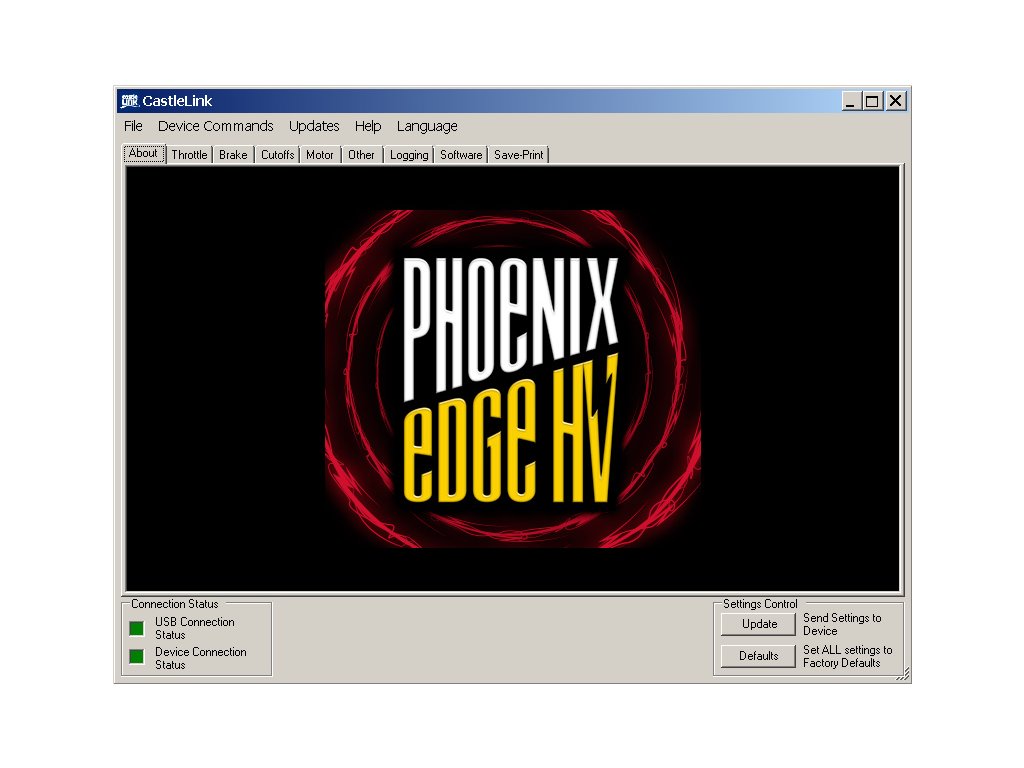Switch to the Motor tab
1024x768 pixels.
[x=320, y=155]
